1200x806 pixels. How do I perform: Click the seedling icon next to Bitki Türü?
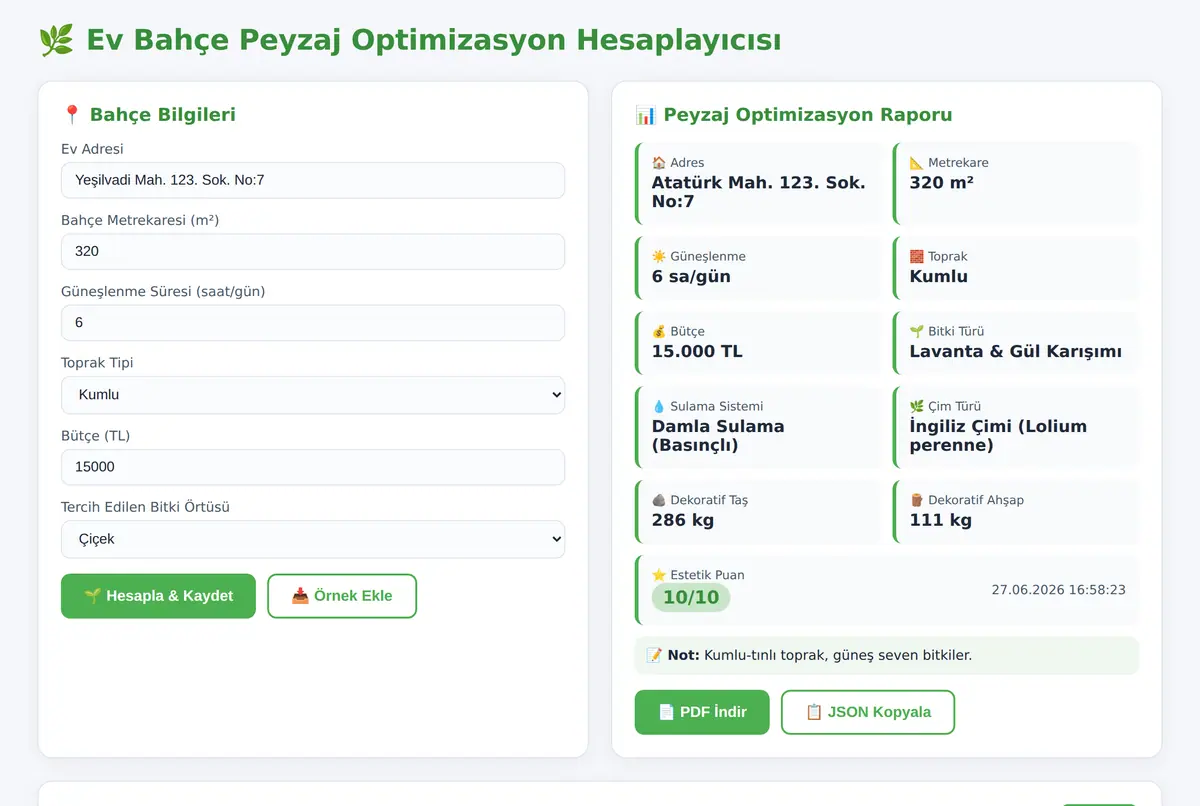pyautogui.click(x=917, y=331)
